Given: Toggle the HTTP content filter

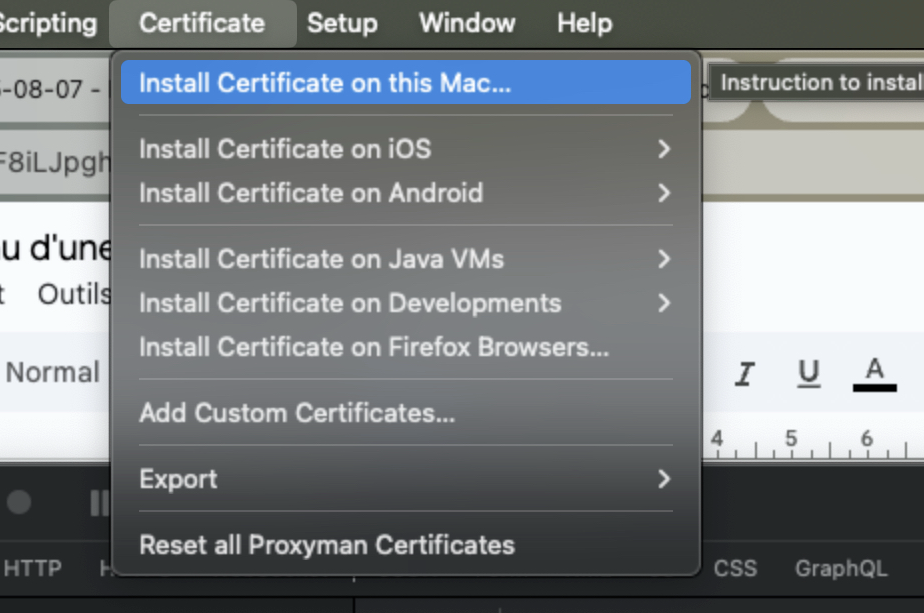Looking at the screenshot, I should tap(34, 568).
